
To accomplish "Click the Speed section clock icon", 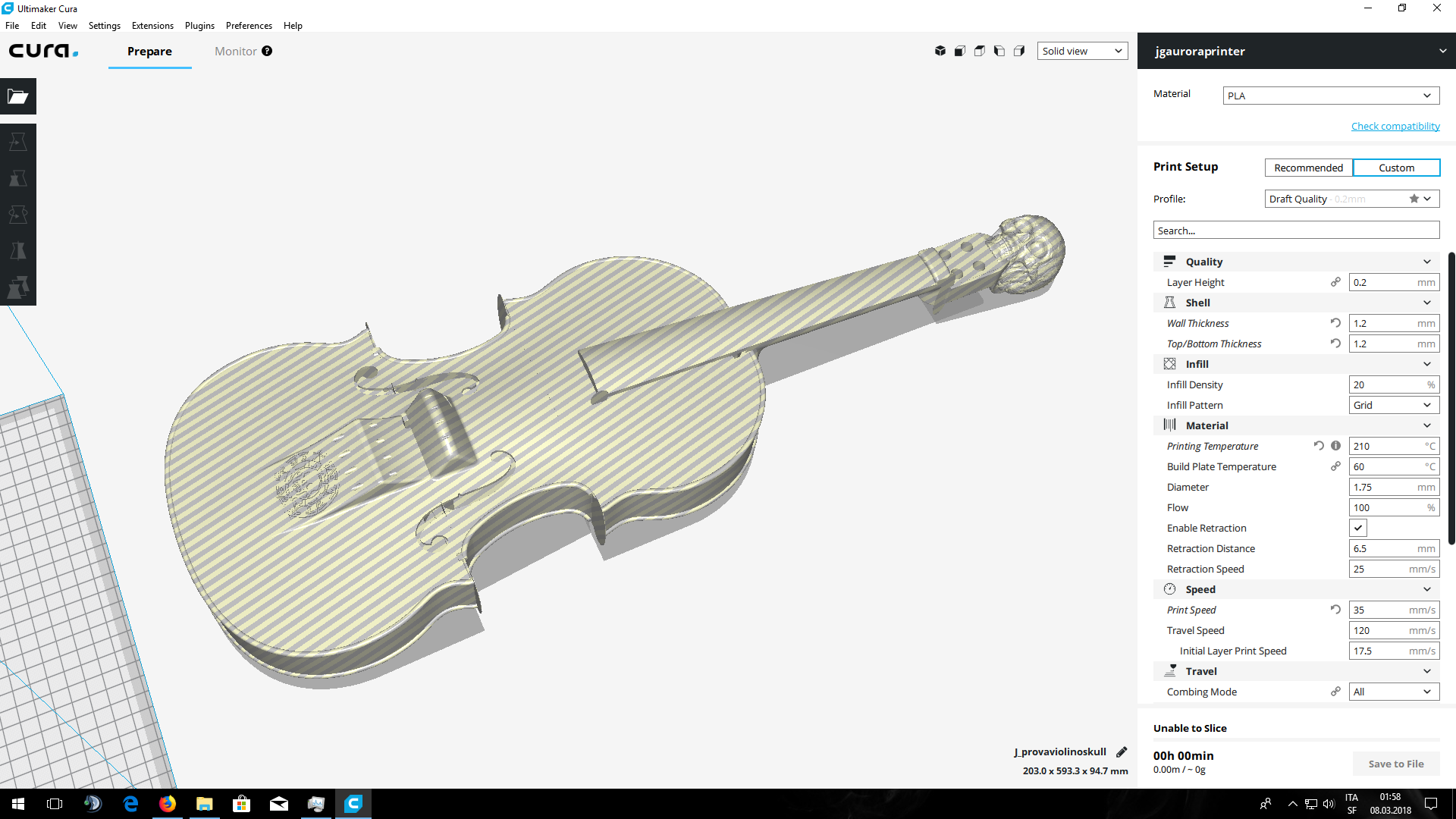I will 1169,589.
